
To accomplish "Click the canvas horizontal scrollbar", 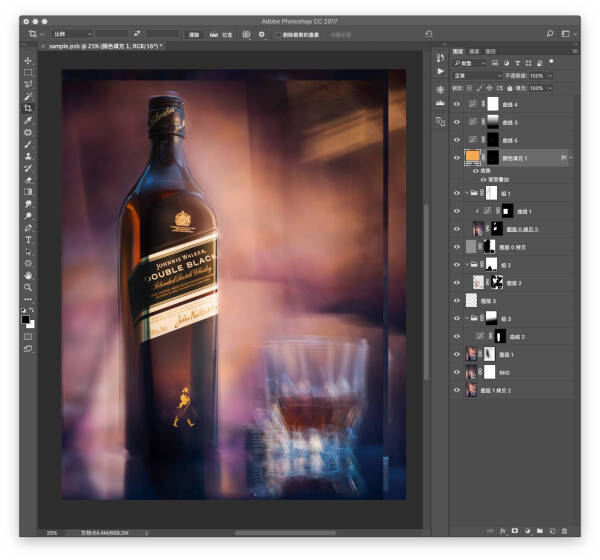I will pos(285,532).
